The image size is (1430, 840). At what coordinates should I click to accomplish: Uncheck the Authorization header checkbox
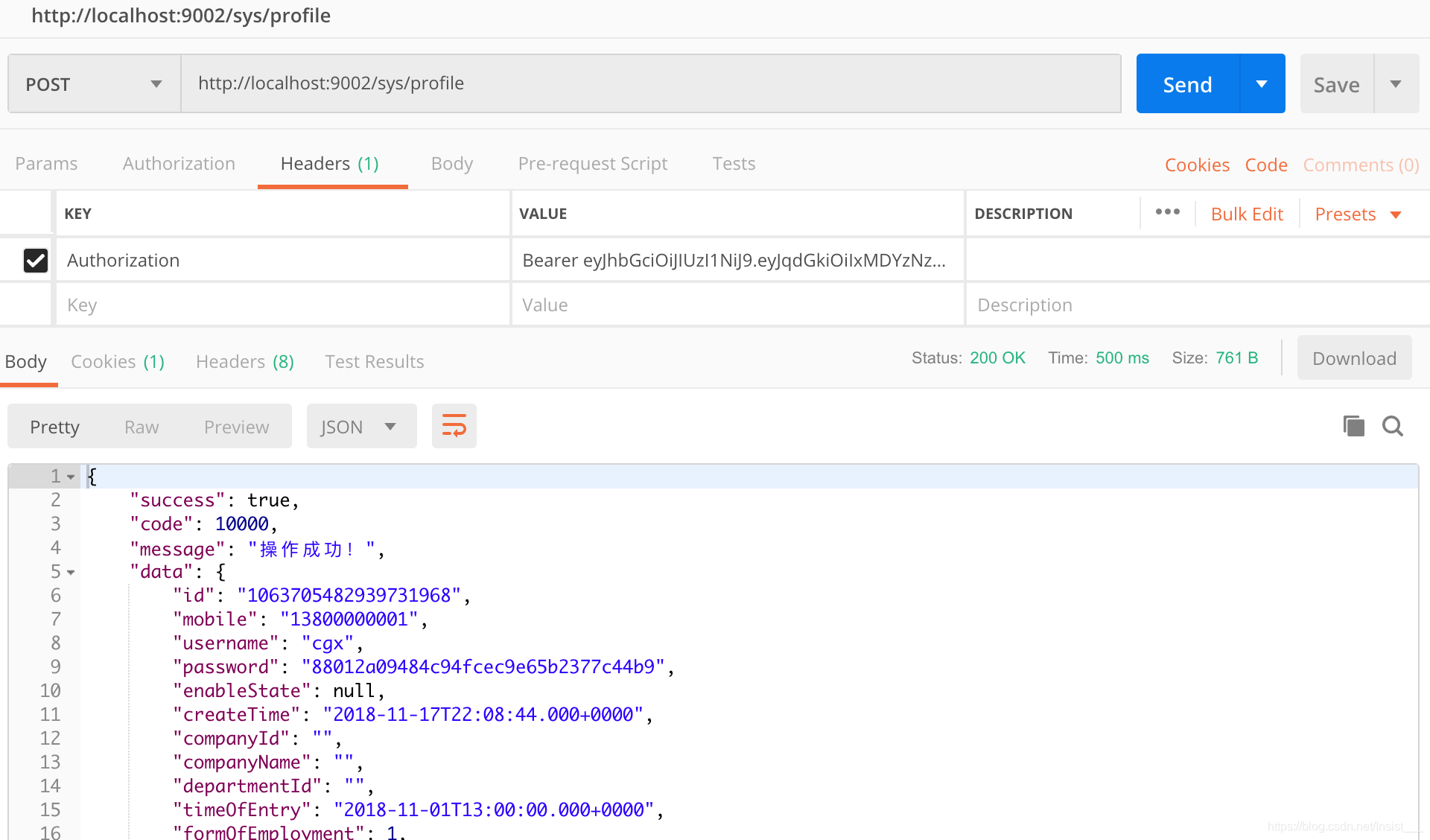[36, 260]
